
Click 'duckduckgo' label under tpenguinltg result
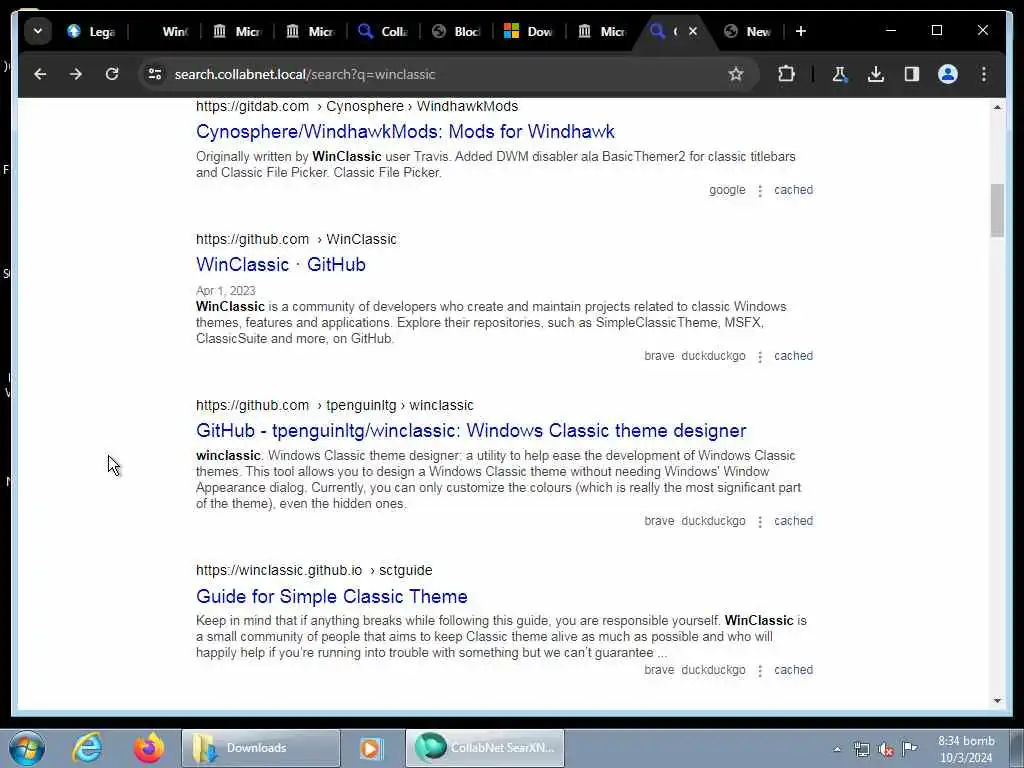pyautogui.click(x=713, y=521)
